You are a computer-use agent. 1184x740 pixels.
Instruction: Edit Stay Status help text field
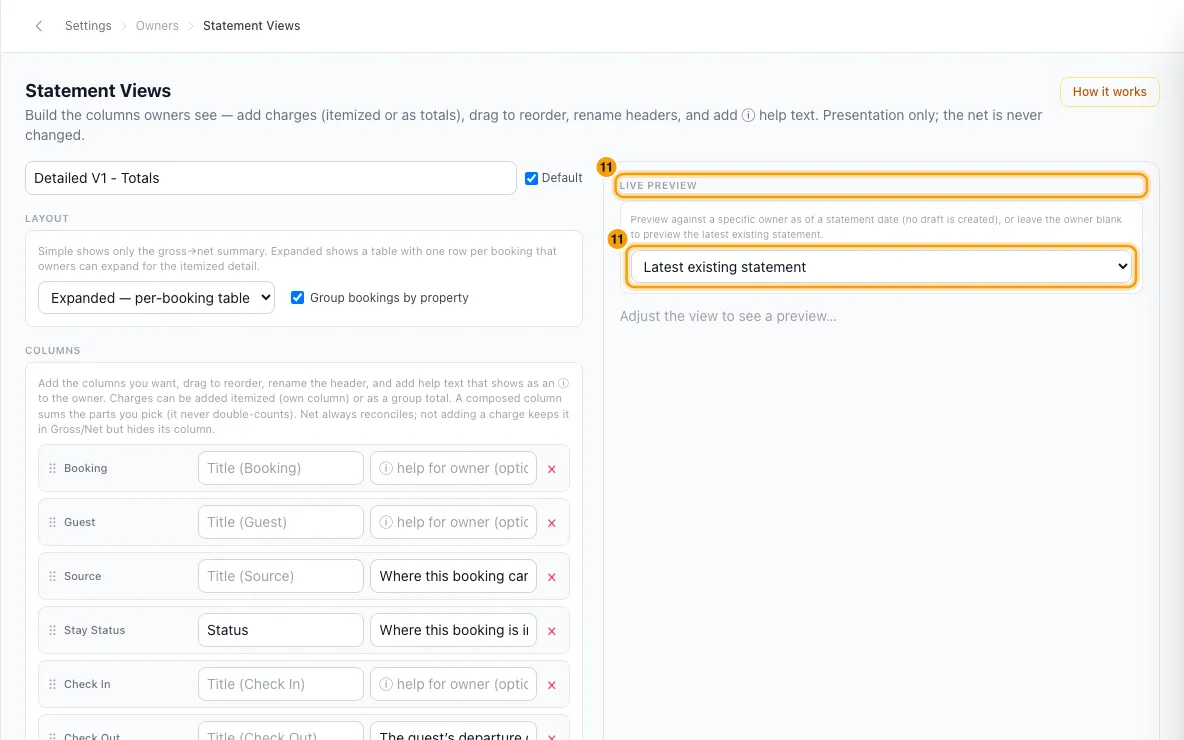tap(453, 630)
